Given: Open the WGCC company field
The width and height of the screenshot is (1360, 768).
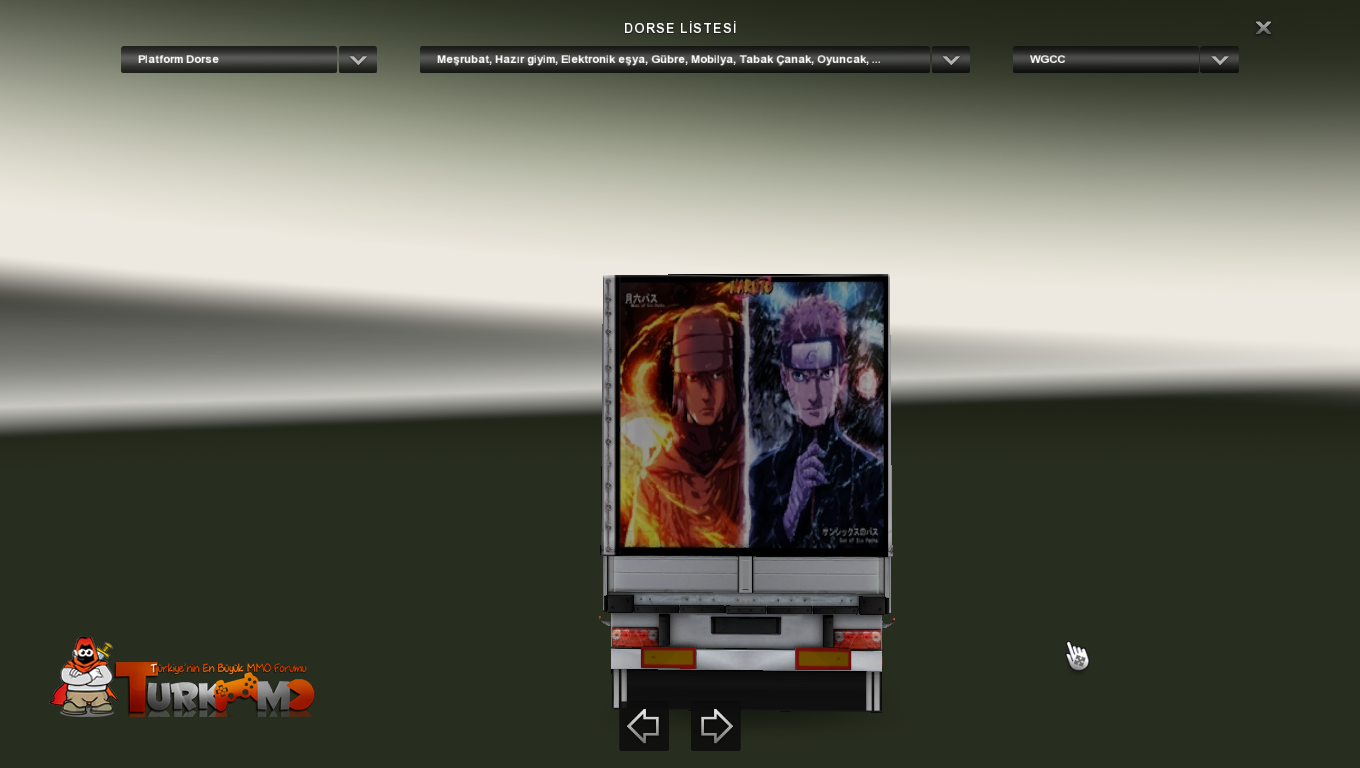Looking at the screenshot, I should [1106, 59].
